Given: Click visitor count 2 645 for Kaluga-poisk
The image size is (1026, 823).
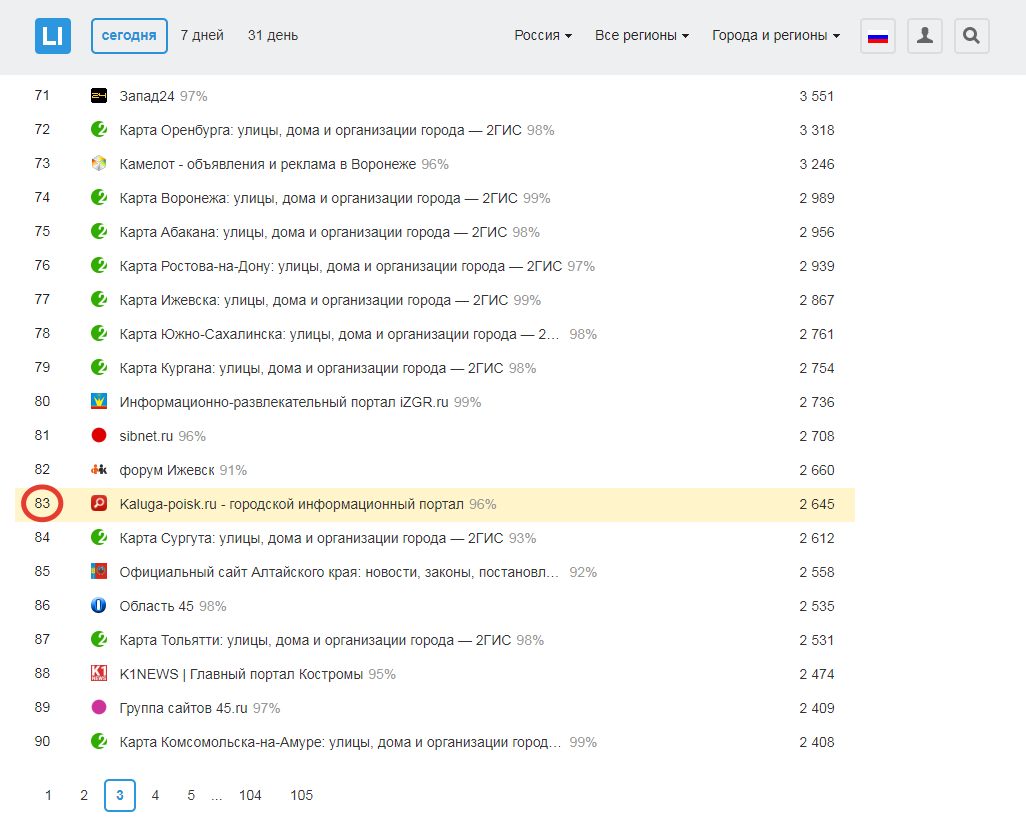Looking at the screenshot, I should [x=816, y=504].
